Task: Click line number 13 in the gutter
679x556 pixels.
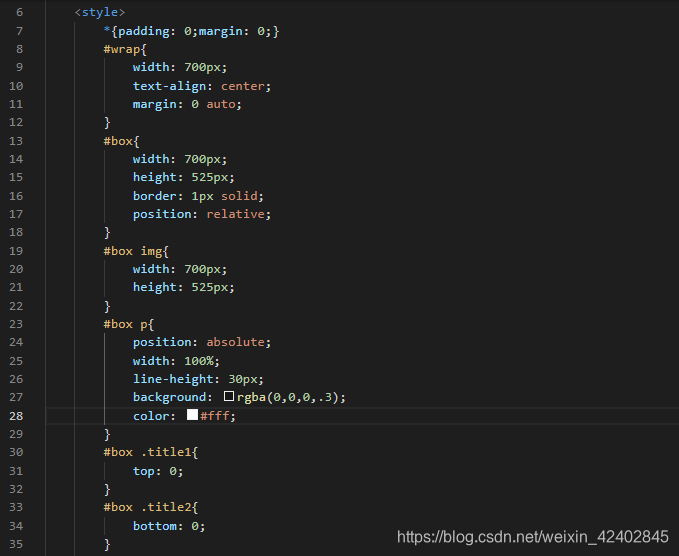Action: point(16,141)
